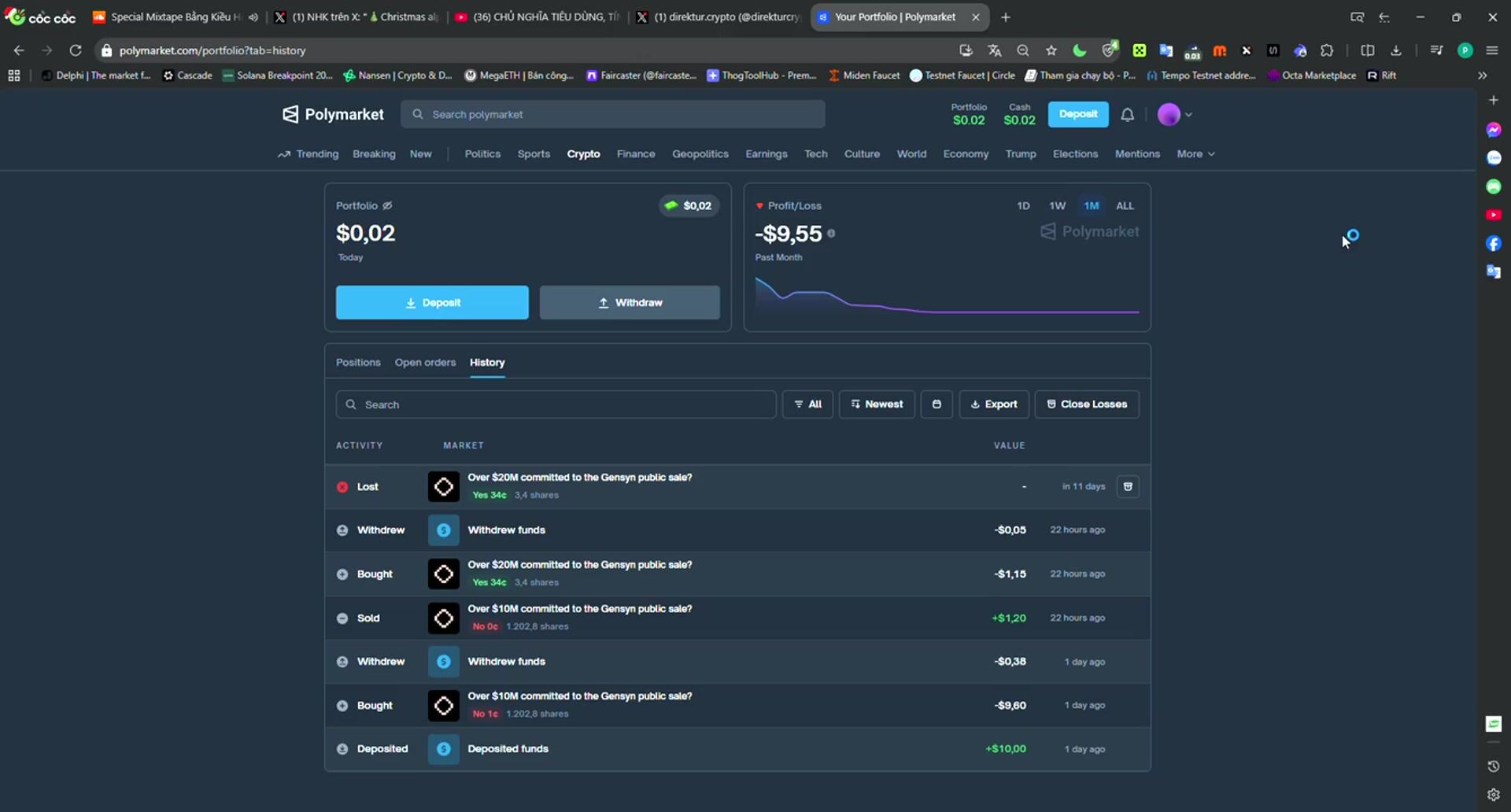Open the Cascade bookmark

[187, 76]
